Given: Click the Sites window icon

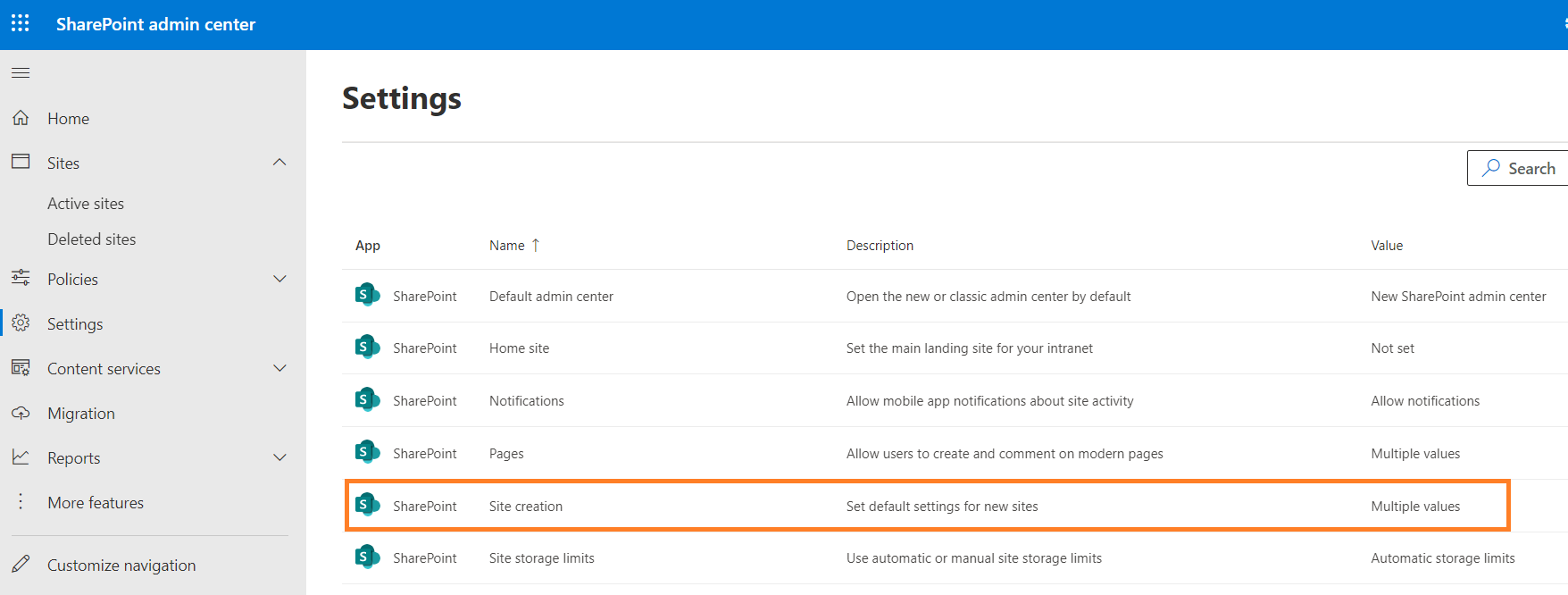Looking at the screenshot, I should coord(21,162).
